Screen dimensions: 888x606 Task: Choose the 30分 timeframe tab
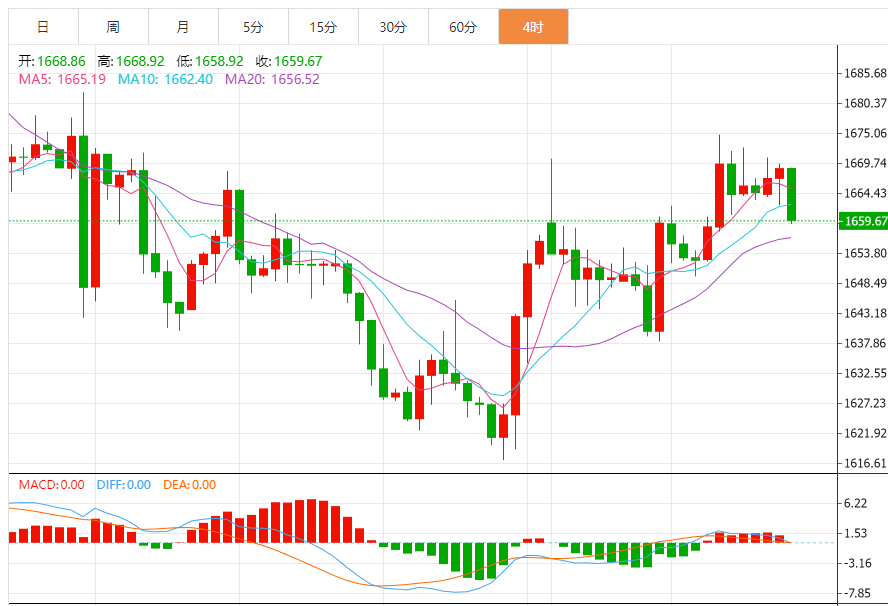tap(394, 27)
